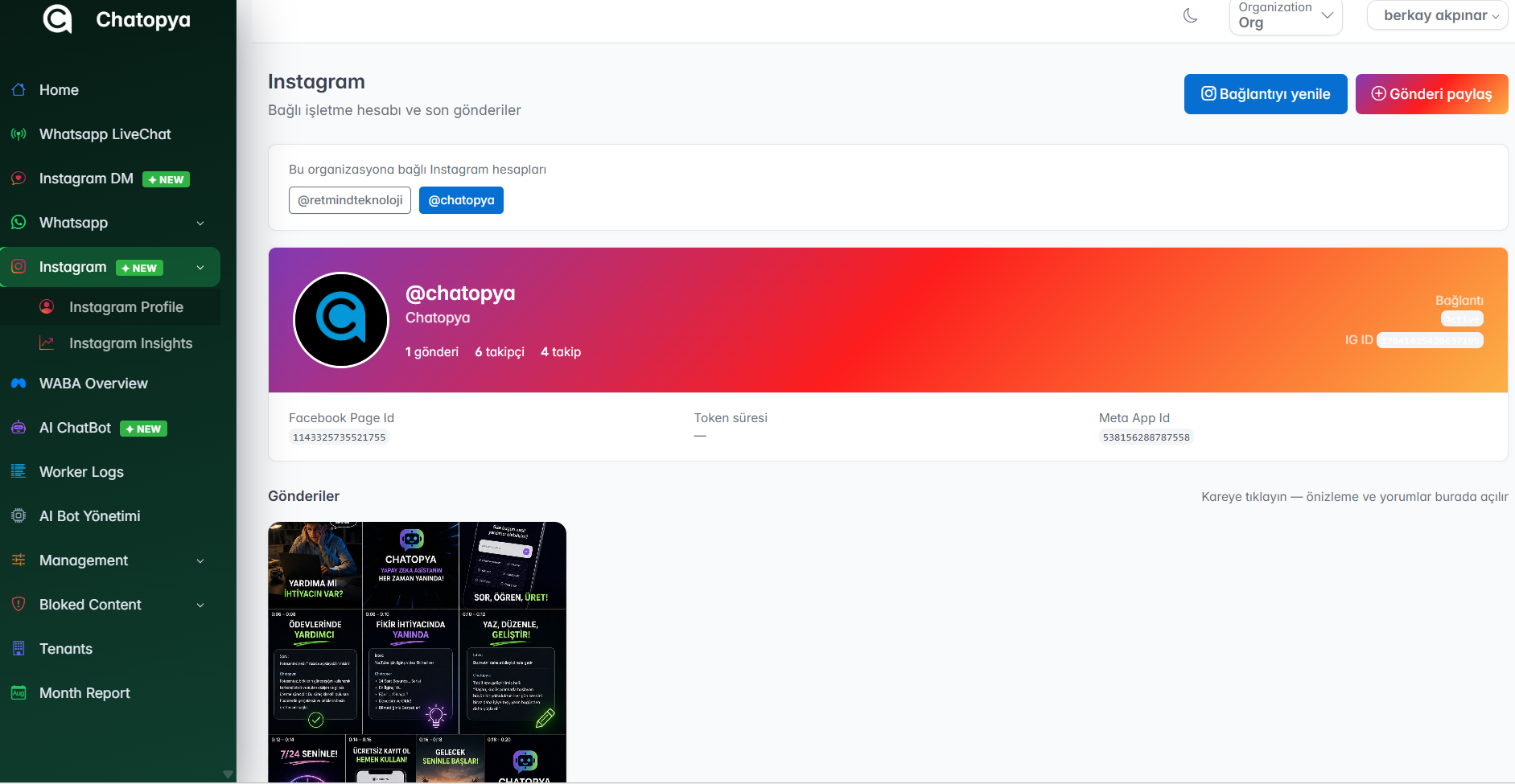The image size is (1515, 784).
Task: Open Whatsapp LiveChat menu item
Action: [x=110, y=133]
